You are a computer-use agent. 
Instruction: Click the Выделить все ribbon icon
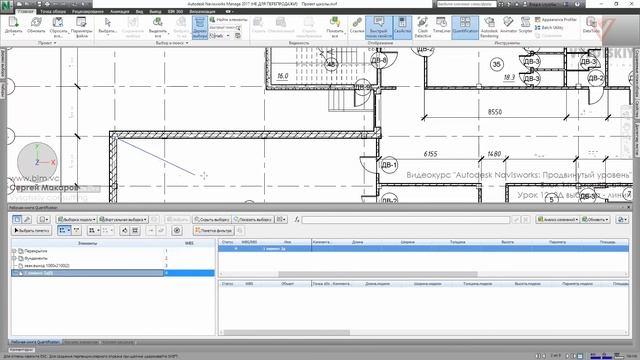pyautogui.click(x=158, y=26)
